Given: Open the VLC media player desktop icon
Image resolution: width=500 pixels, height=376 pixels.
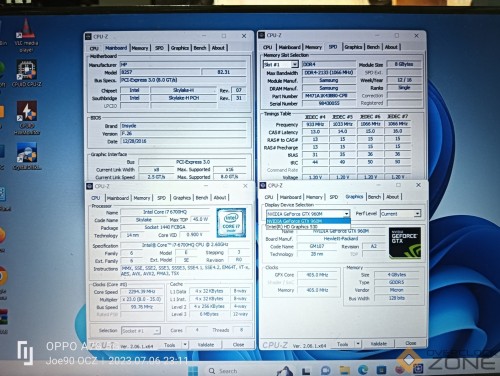Looking at the screenshot, I should [x=26, y=36].
